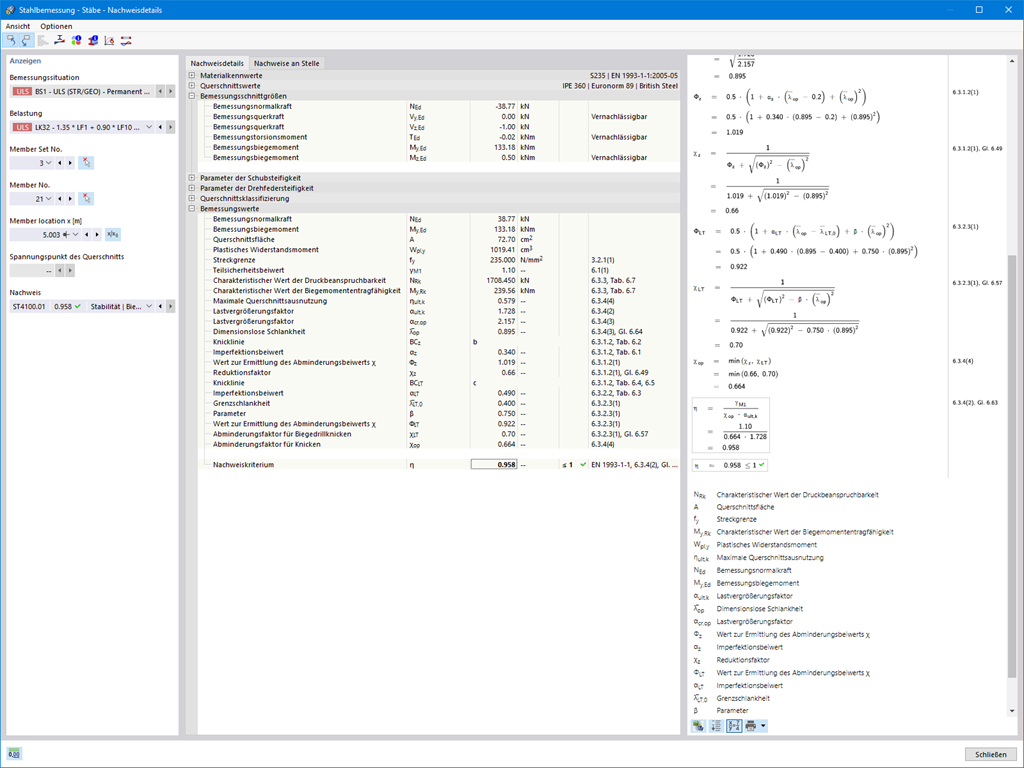
Task: Click the grayed-out staircase diagram toolbar icon
Action: click(43, 40)
